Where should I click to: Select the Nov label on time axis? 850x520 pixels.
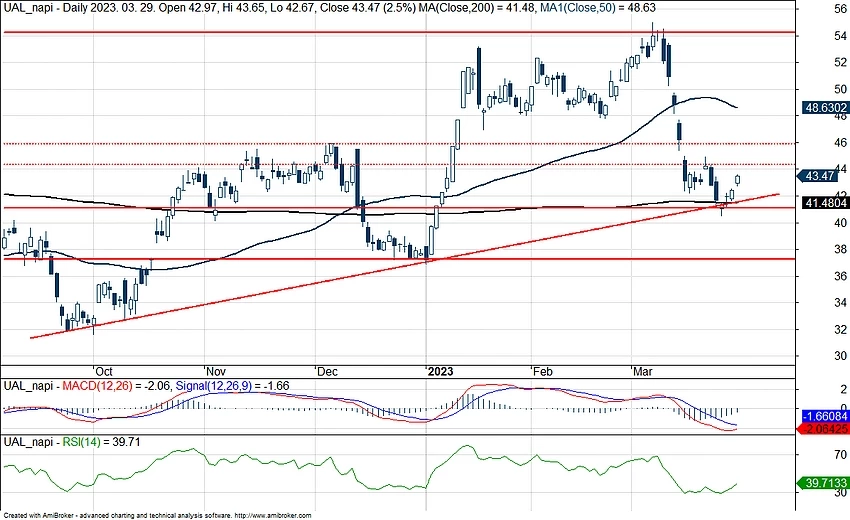[x=215, y=371]
